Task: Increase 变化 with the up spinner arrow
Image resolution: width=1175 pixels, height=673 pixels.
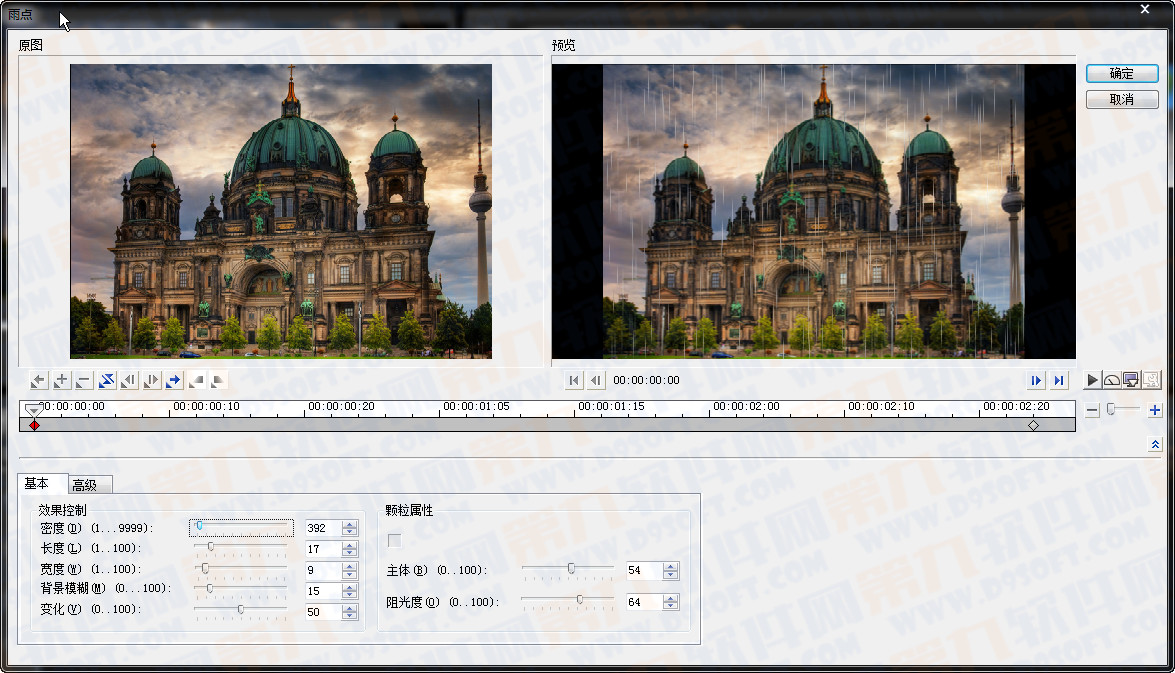Action: tap(349, 608)
